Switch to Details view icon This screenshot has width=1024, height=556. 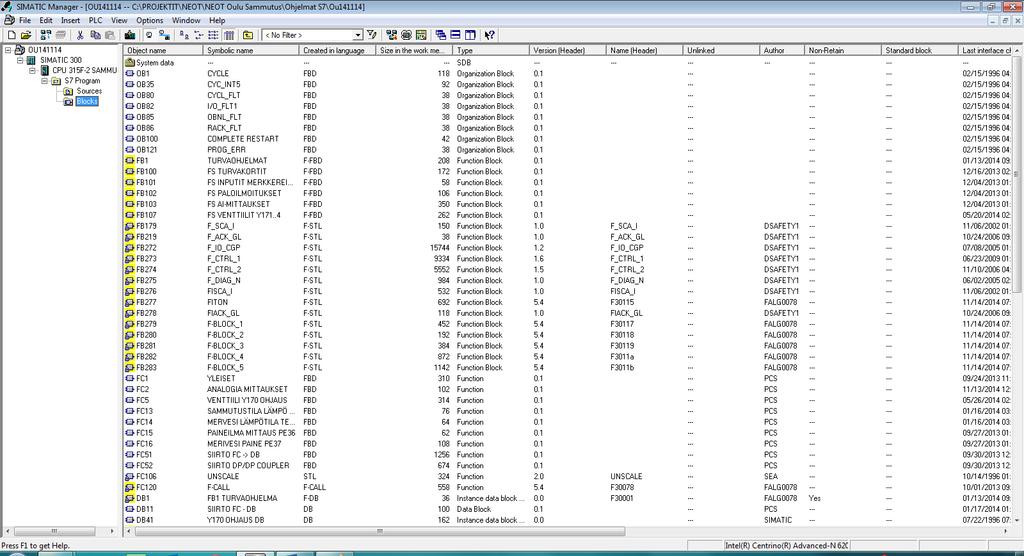point(229,35)
